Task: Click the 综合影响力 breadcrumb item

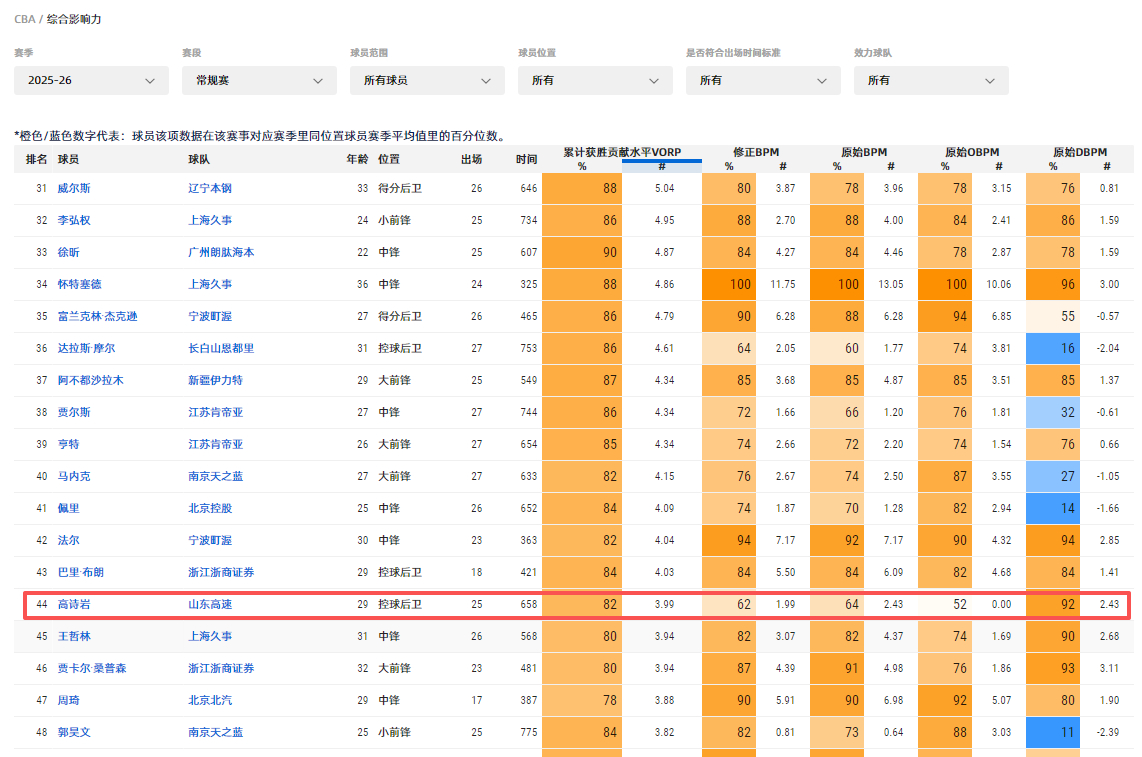Action: (x=74, y=19)
